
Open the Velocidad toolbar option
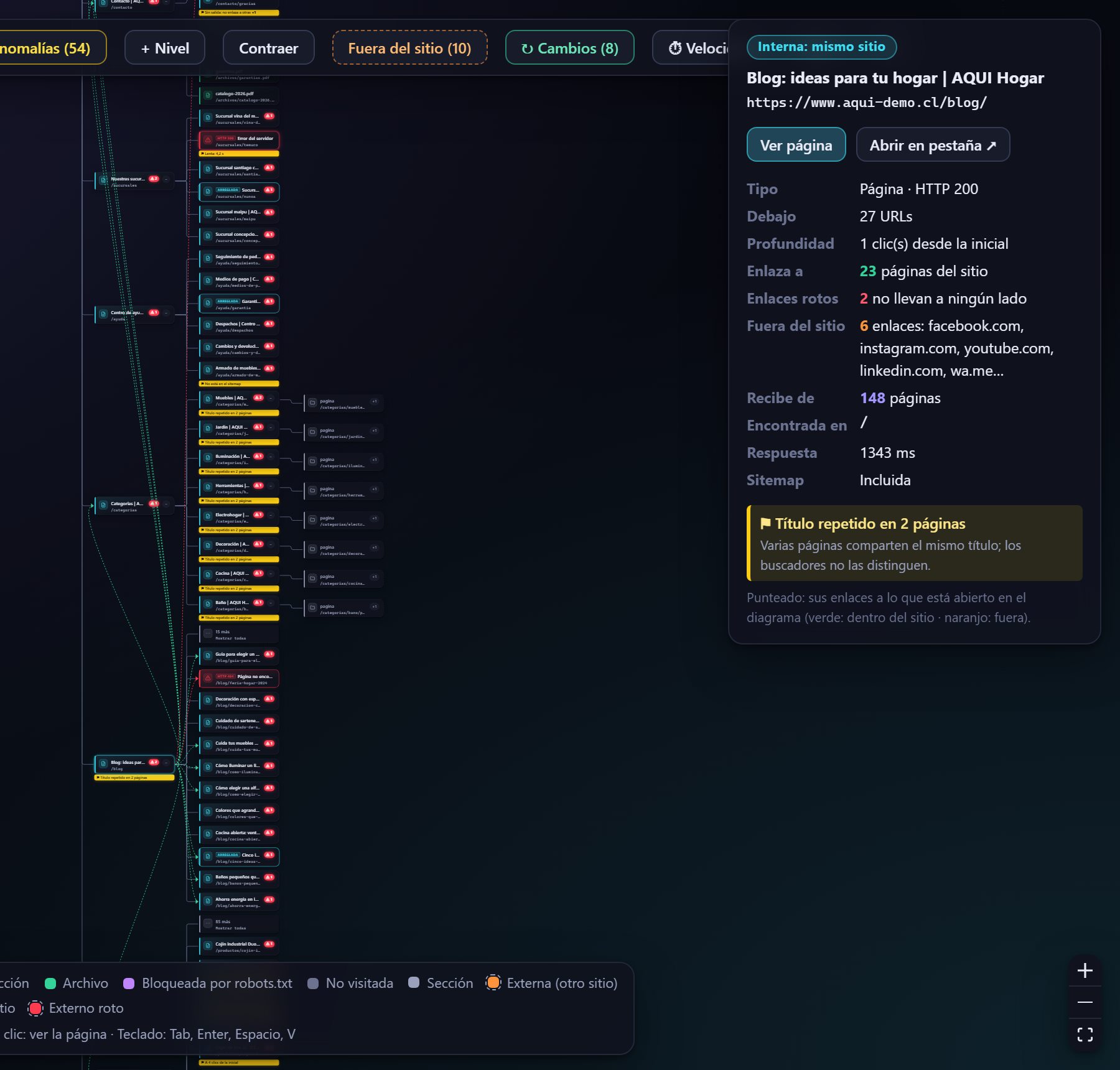click(x=692, y=48)
